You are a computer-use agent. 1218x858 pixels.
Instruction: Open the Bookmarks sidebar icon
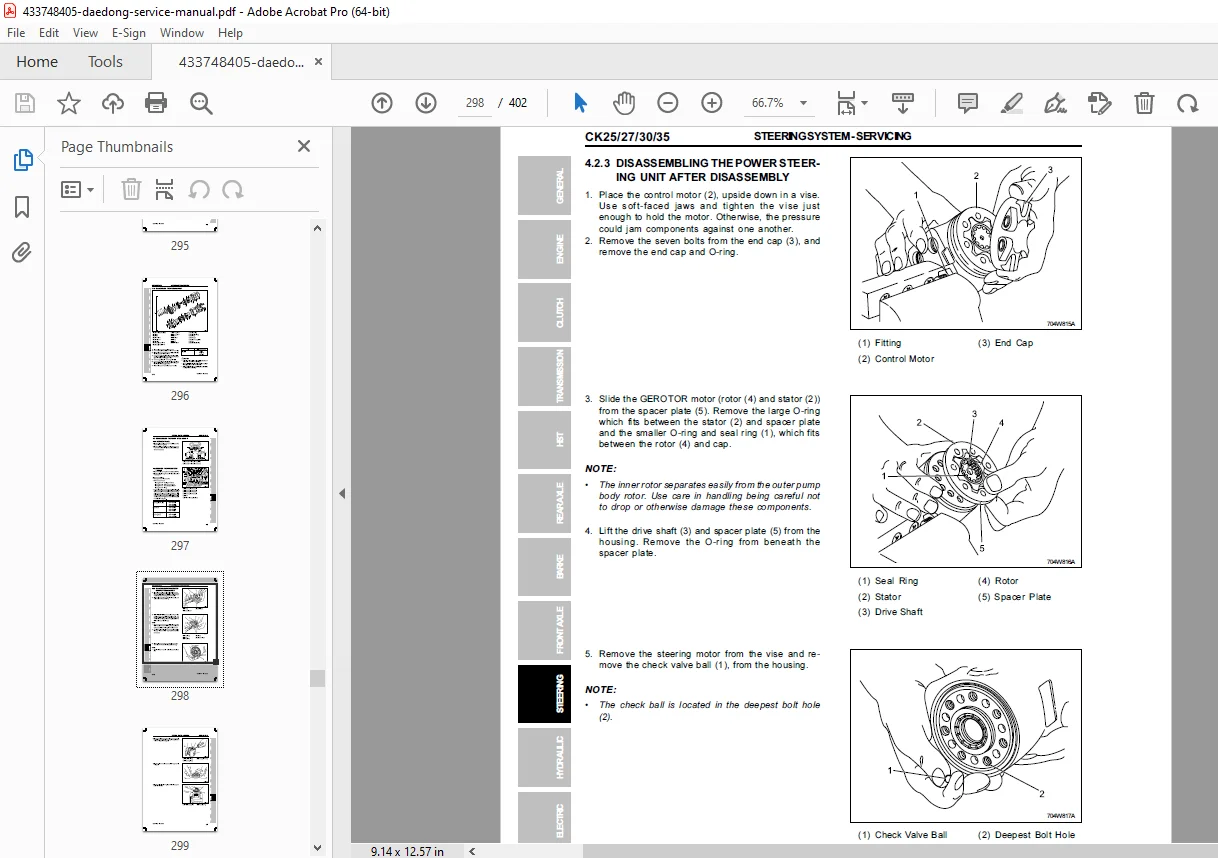[x=22, y=207]
